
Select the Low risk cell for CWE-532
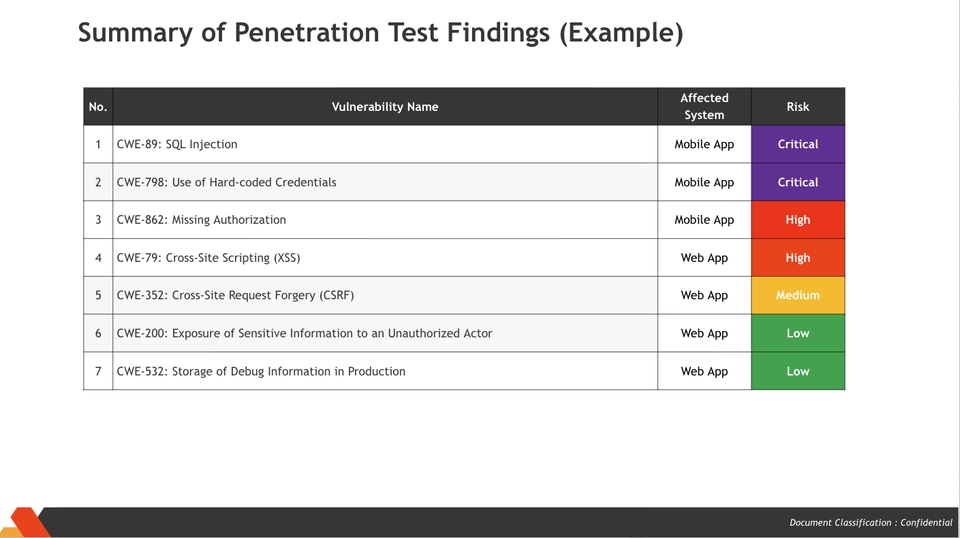798,371
